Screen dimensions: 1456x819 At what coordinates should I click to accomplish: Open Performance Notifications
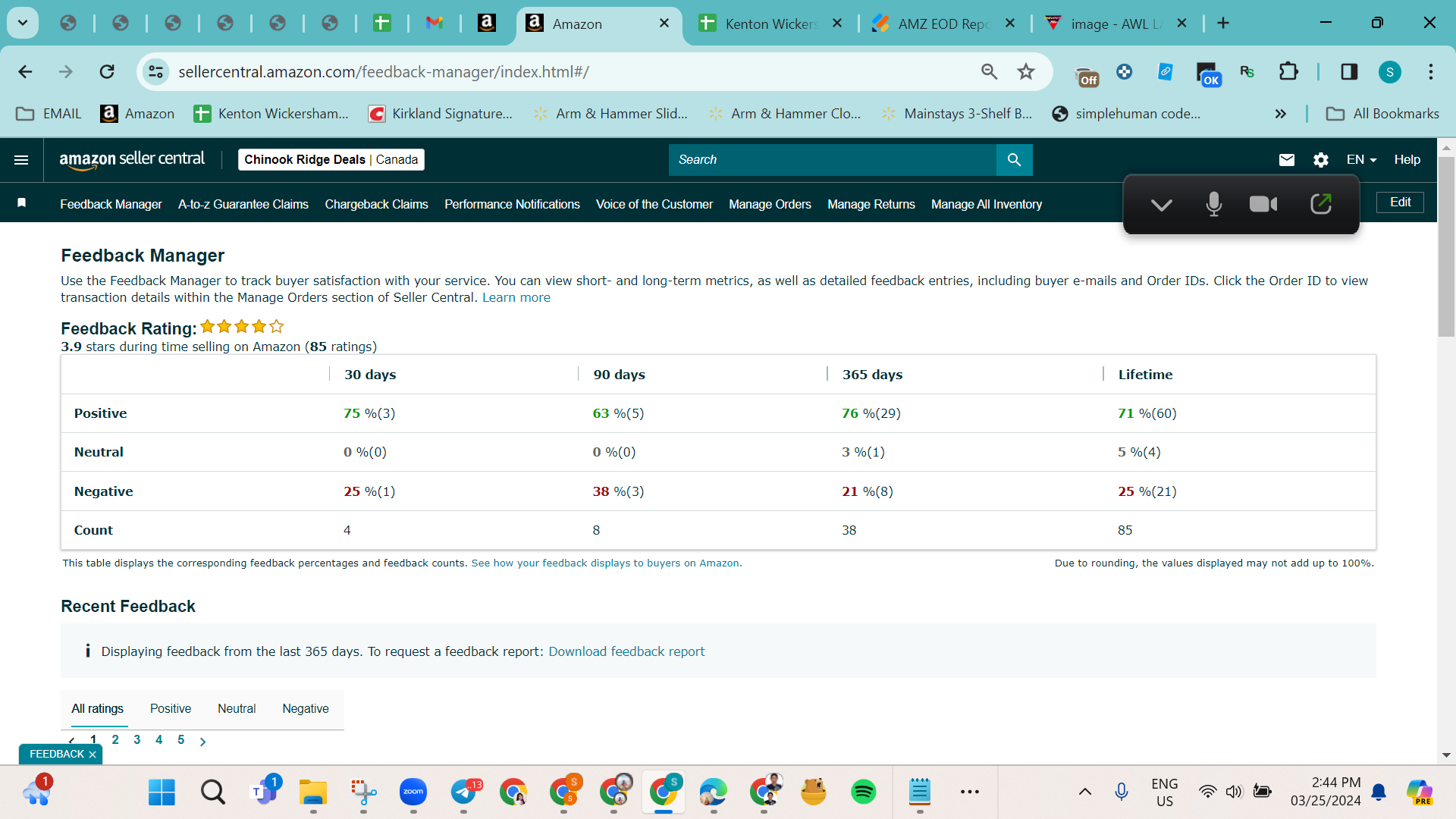(512, 204)
